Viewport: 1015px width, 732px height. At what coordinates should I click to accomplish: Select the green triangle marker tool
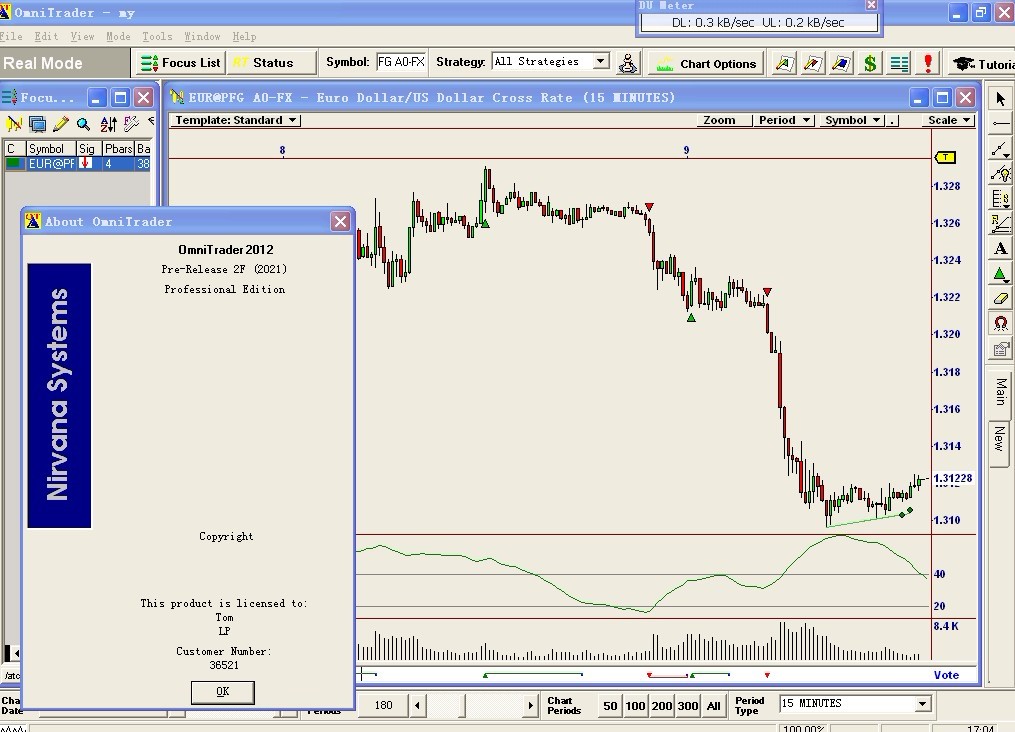[1001, 274]
